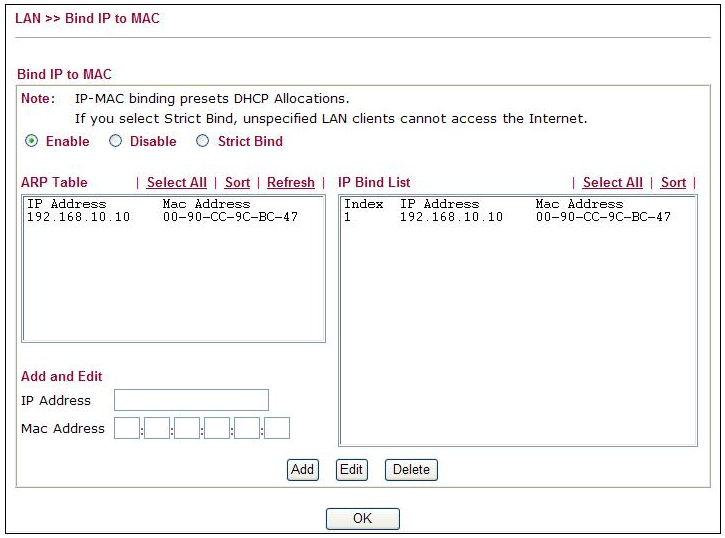
Task: Click the fifth Mac Address octet field
Action: click(247, 429)
